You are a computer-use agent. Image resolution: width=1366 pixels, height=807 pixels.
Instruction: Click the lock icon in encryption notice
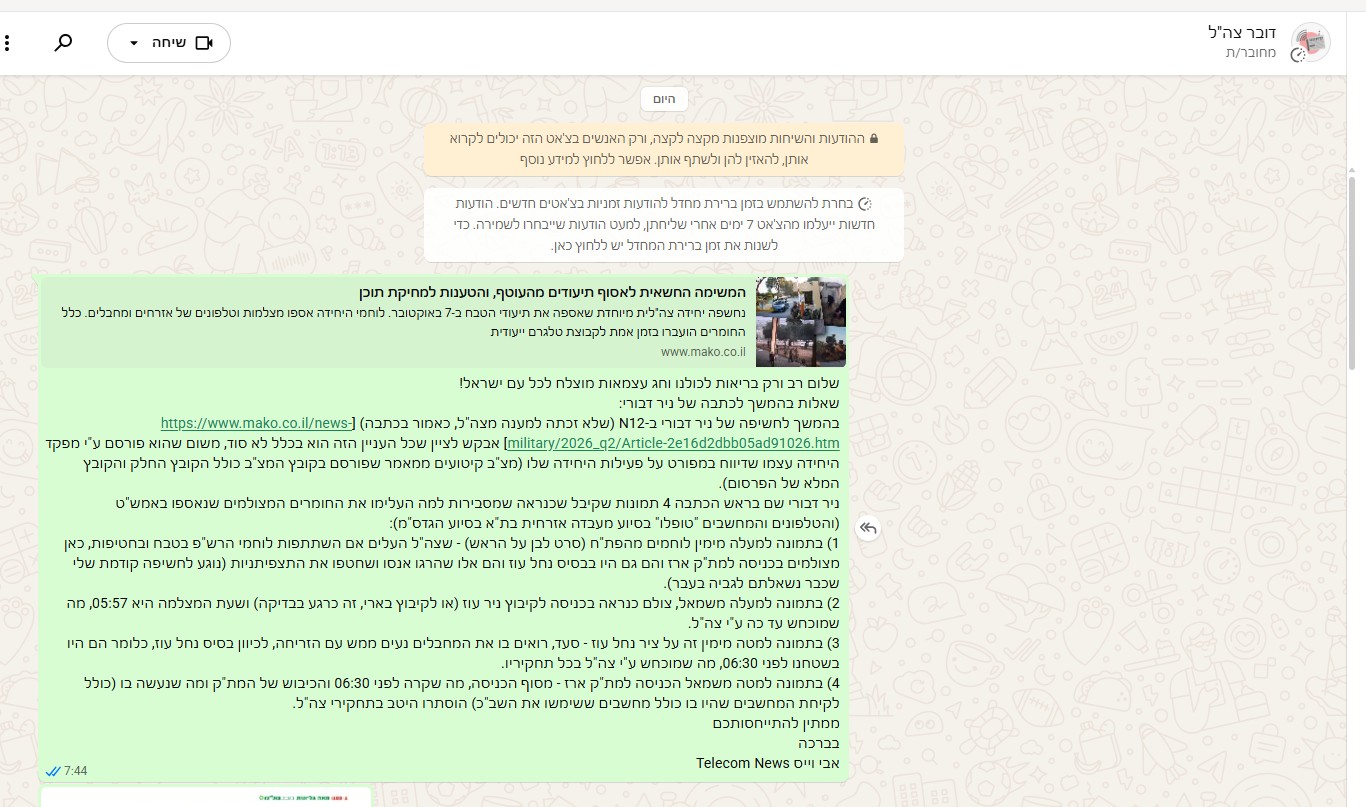874,139
